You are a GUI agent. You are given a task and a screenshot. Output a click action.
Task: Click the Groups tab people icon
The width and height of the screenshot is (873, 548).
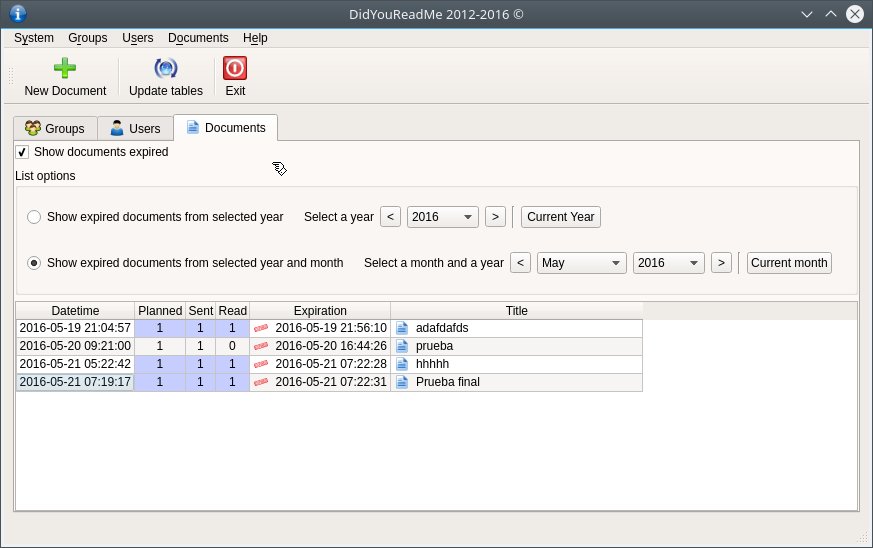pos(32,128)
